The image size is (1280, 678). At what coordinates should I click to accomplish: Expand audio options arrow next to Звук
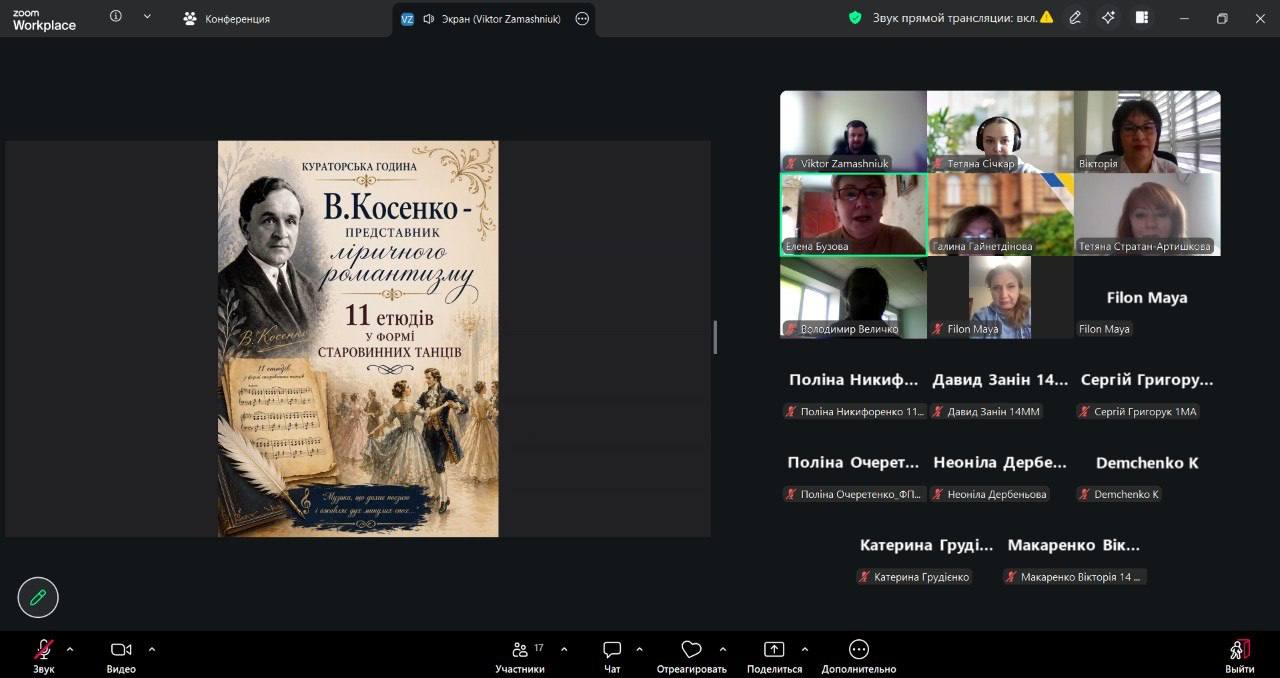click(70, 649)
